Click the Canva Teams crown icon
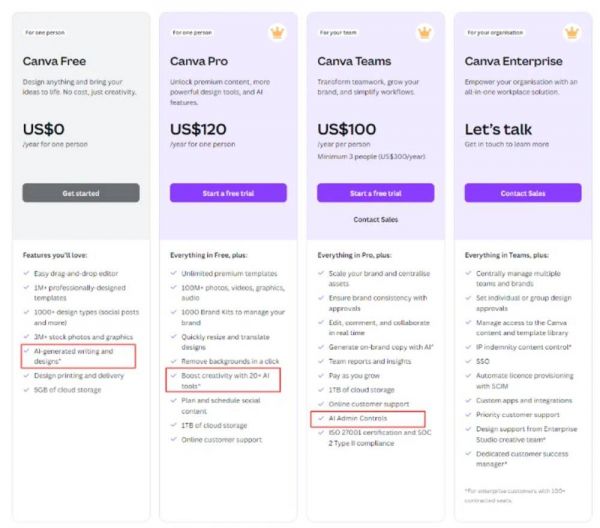Viewport: 600px width, 528px height. (424, 33)
